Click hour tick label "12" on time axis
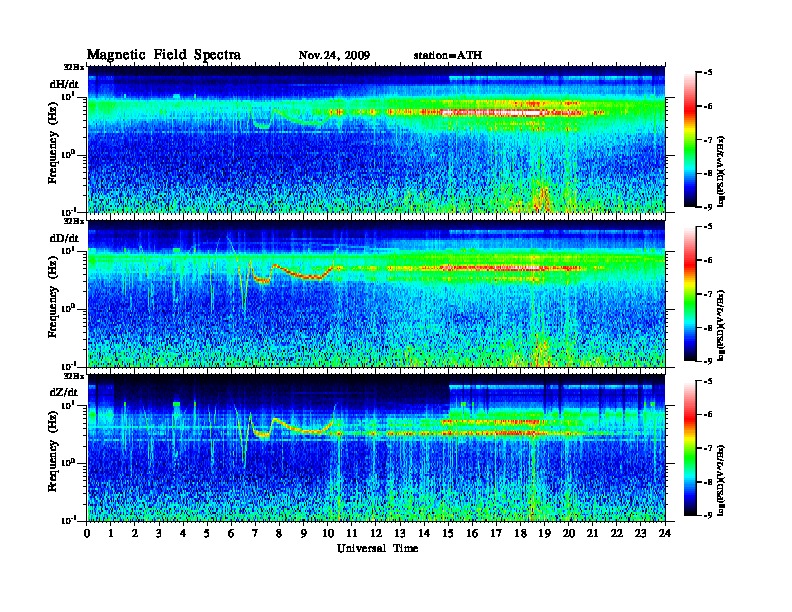 point(376,533)
